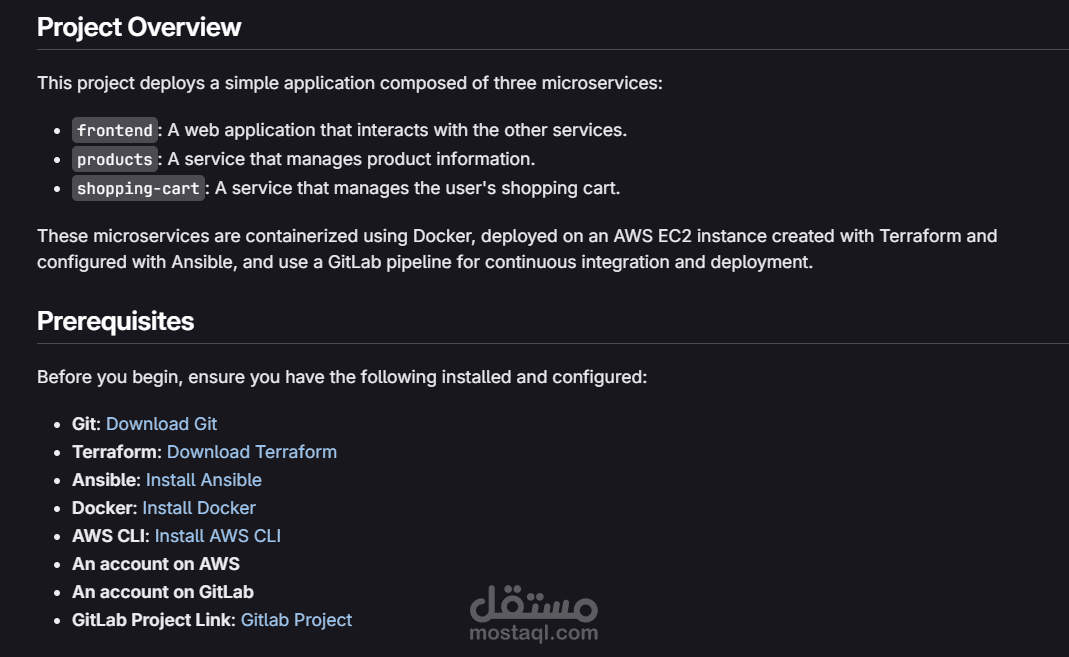
Task: Click "An account on GitLab" text
Action: [163, 592]
